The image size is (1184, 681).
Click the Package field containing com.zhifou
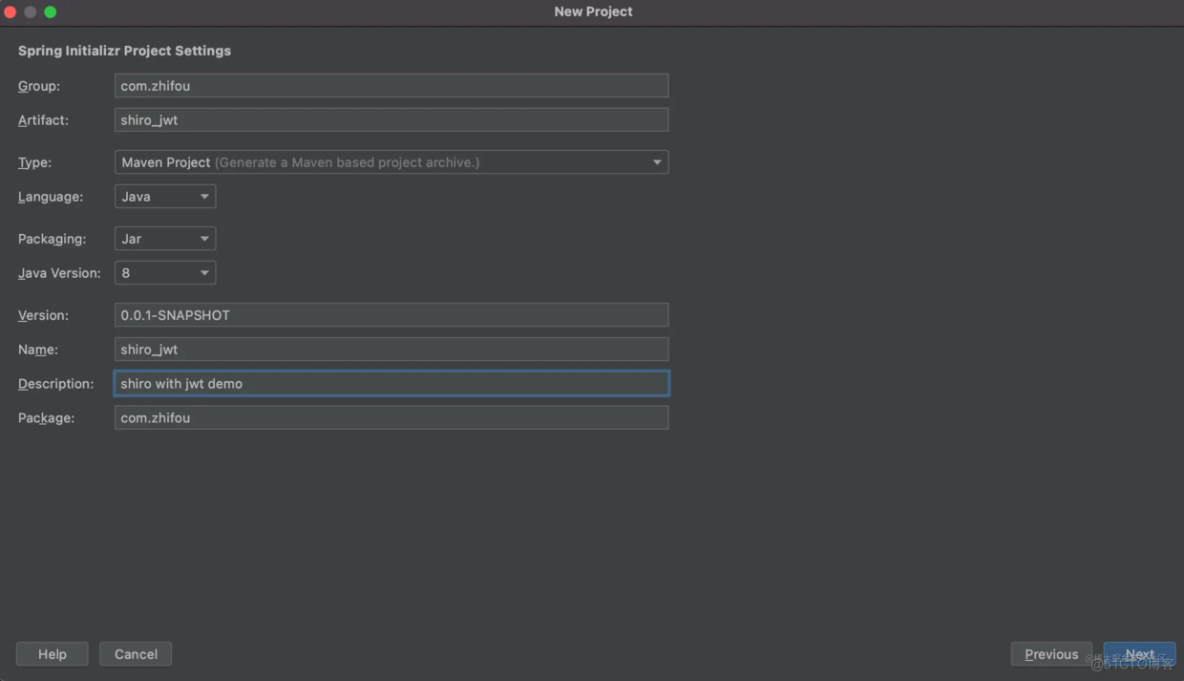391,417
